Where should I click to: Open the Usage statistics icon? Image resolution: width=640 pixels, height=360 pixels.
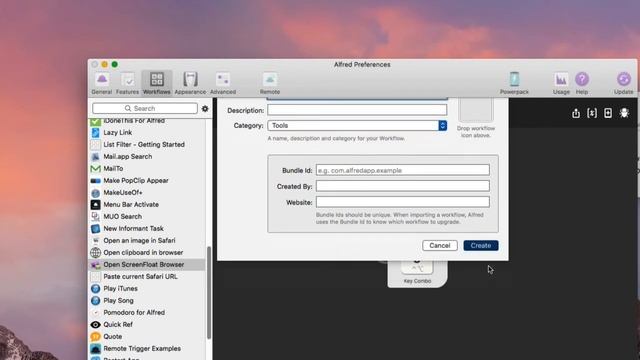tap(561, 83)
